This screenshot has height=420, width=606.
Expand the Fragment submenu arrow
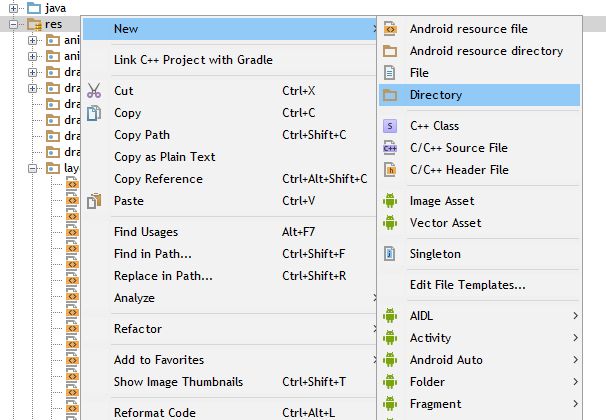coord(575,404)
